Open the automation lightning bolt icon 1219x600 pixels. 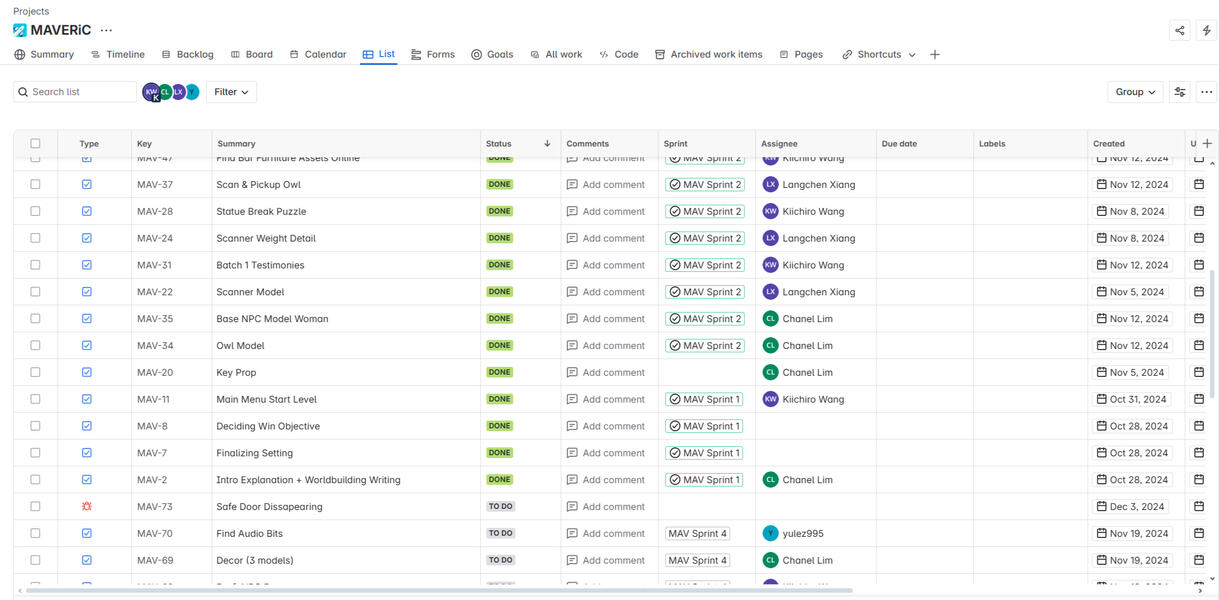pos(1206,30)
